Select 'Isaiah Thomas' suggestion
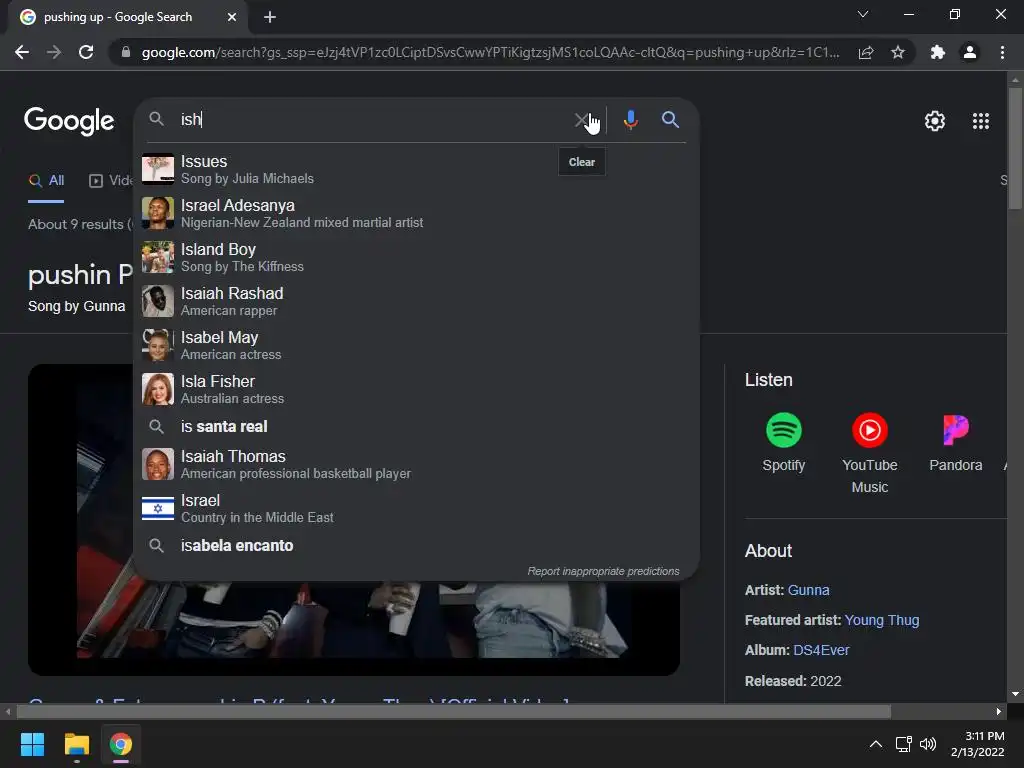The height and width of the screenshot is (768, 1024). (x=417, y=464)
